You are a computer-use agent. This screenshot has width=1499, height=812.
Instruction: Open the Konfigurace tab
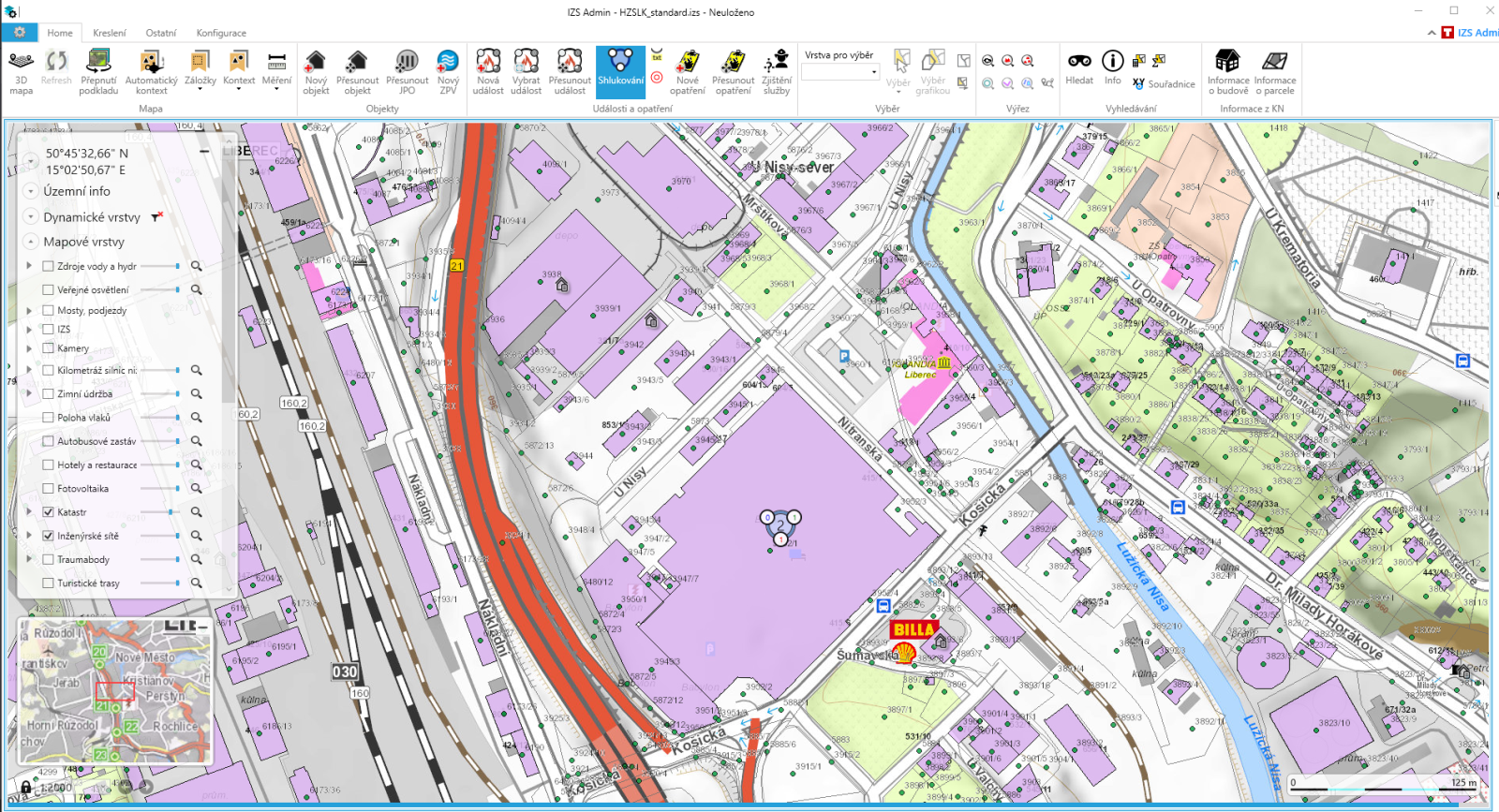click(221, 33)
